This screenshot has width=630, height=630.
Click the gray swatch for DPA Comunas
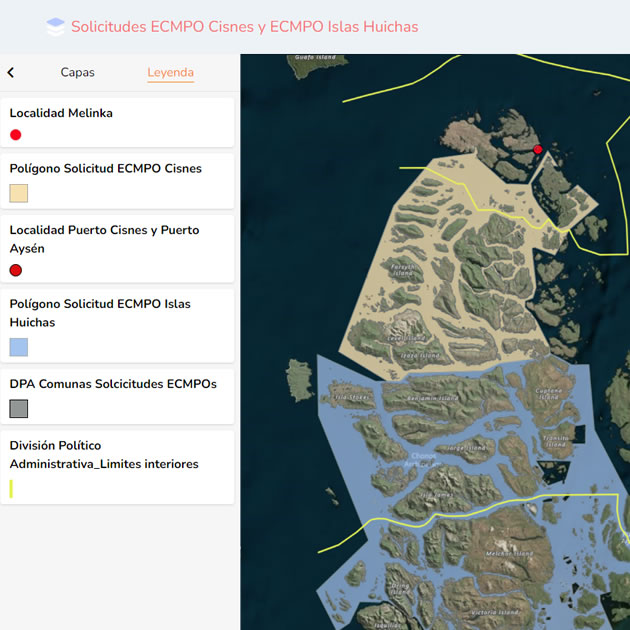tap(18, 408)
